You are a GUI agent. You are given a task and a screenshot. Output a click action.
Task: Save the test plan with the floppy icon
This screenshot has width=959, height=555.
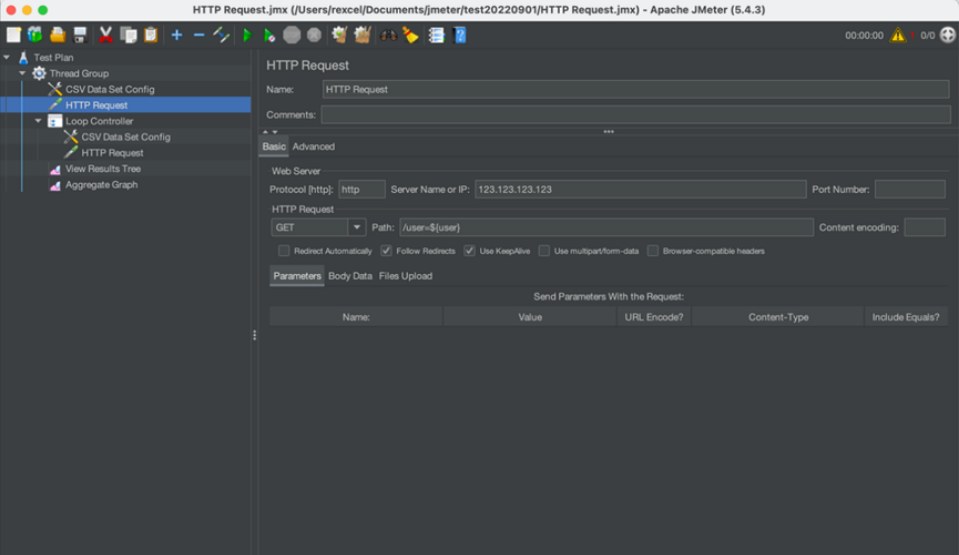point(80,35)
